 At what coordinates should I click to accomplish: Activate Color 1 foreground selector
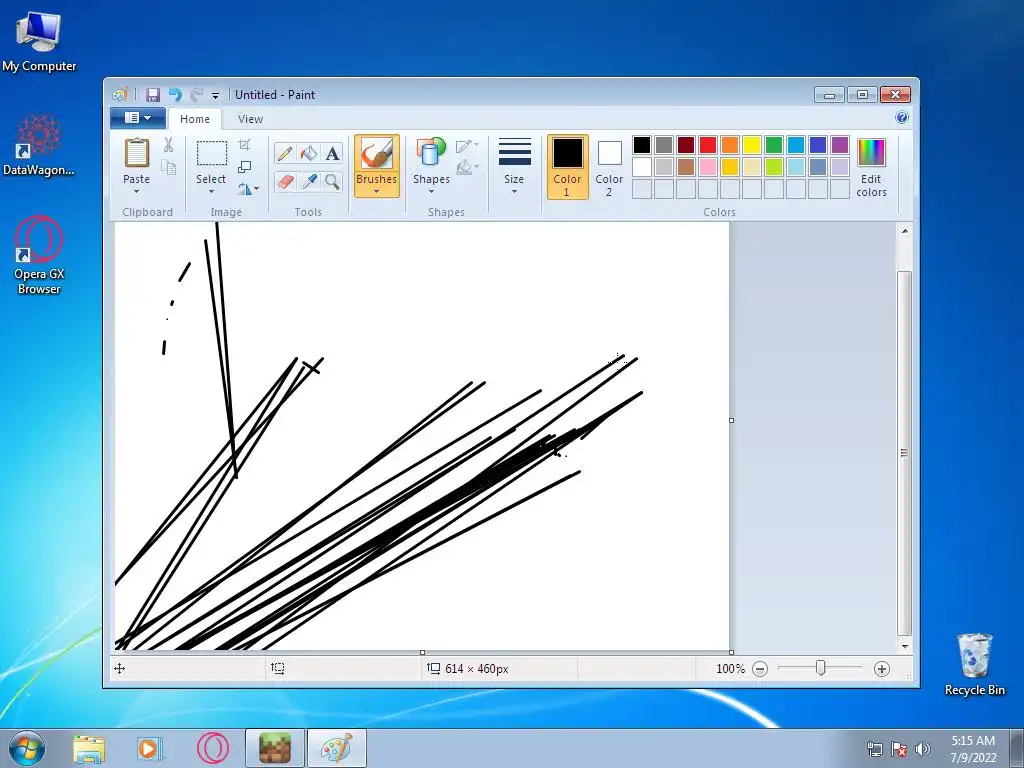pyautogui.click(x=568, y=167)
